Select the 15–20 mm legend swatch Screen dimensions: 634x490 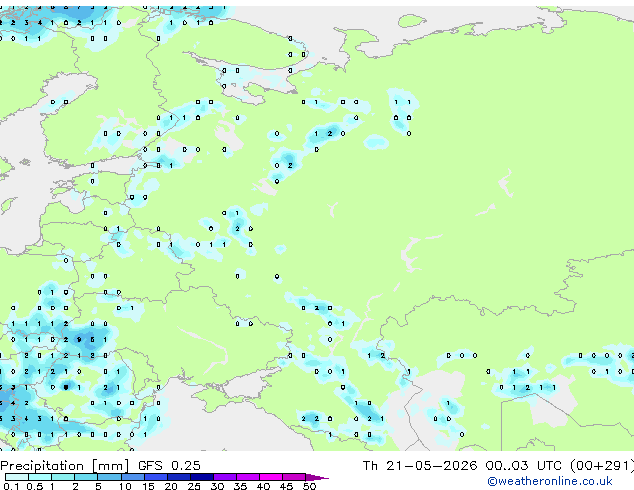[x=156, y=477]
